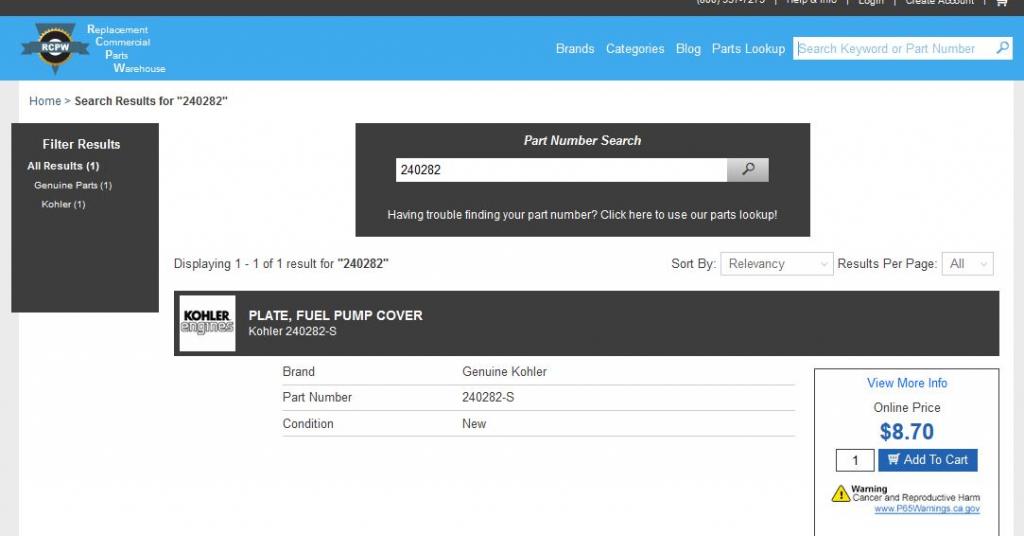Open the shopping cart icon in top bar
This screenshot has height=536, width=1024.
pyautogui.click(x=1001, y=3)
